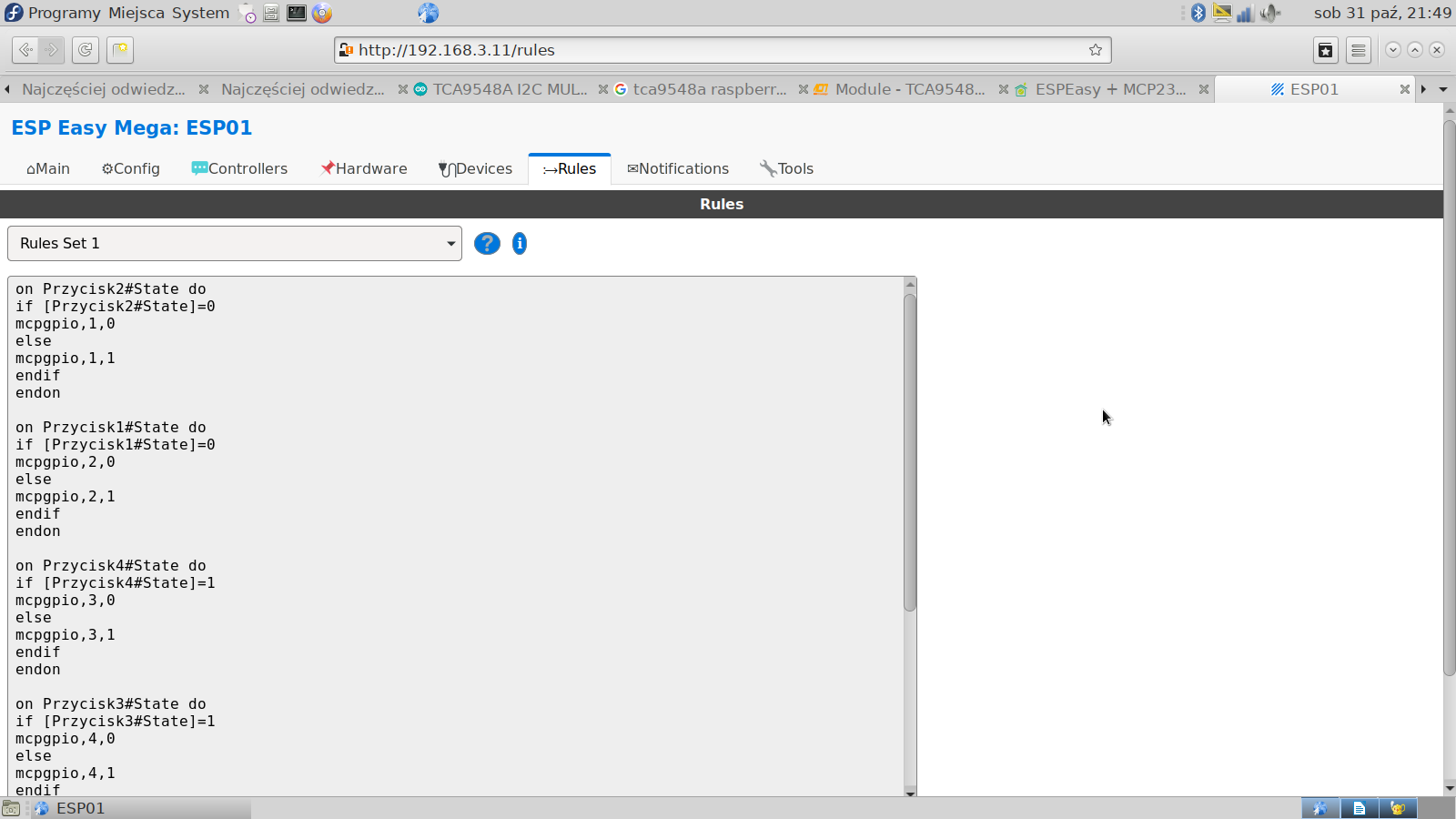Click the blue globe browser launcher in panel

428,13
